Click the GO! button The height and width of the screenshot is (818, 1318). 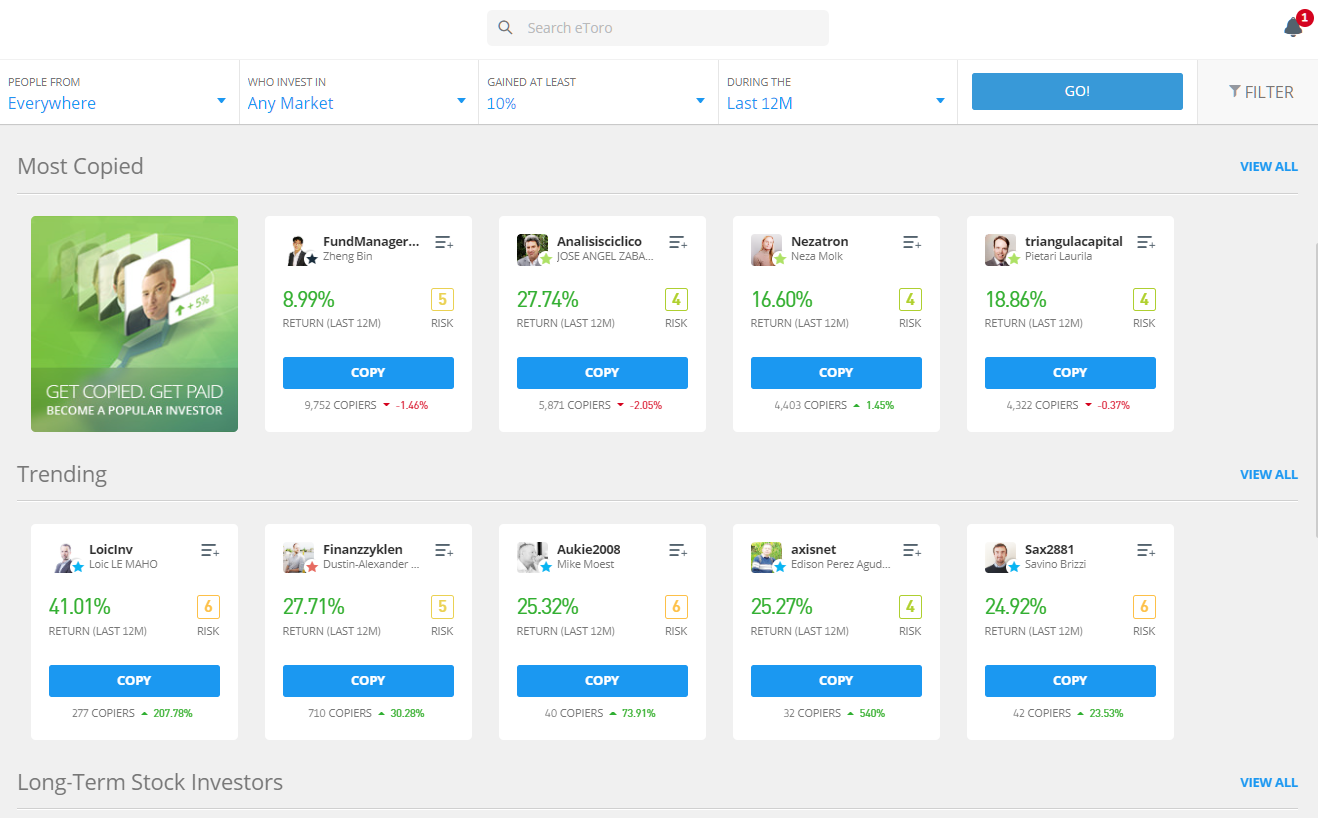coord(1077,91)
